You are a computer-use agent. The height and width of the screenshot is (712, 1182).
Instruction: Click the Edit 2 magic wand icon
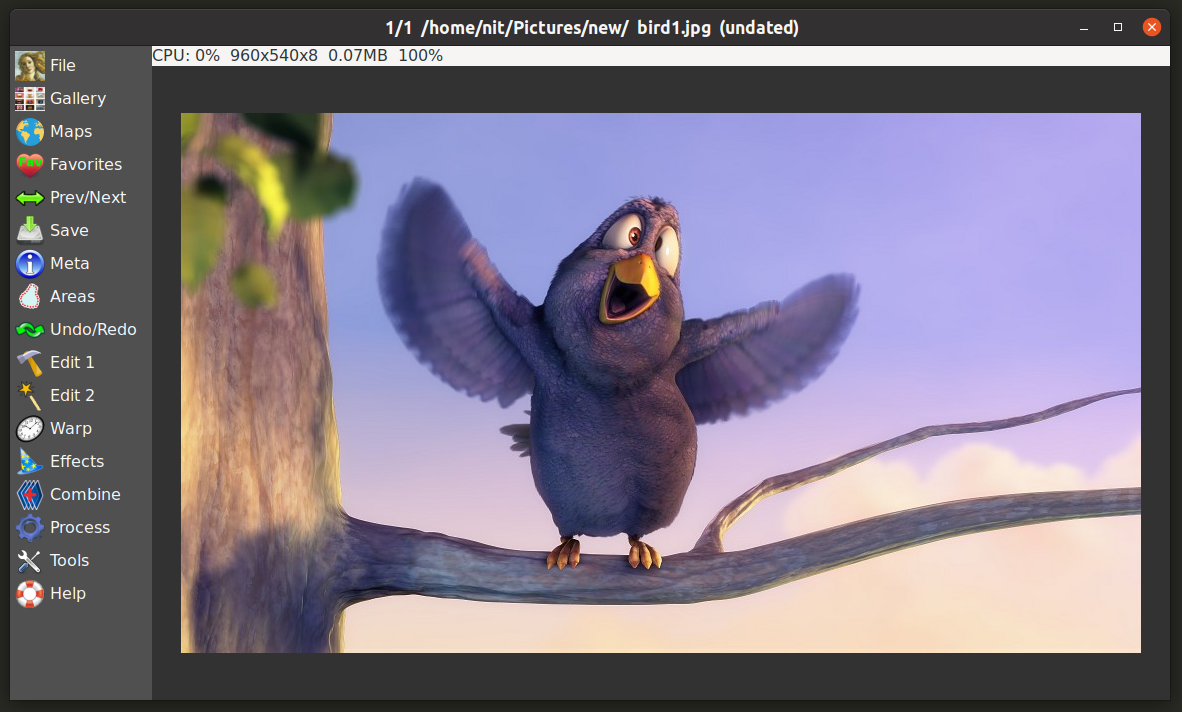point(29,396)
